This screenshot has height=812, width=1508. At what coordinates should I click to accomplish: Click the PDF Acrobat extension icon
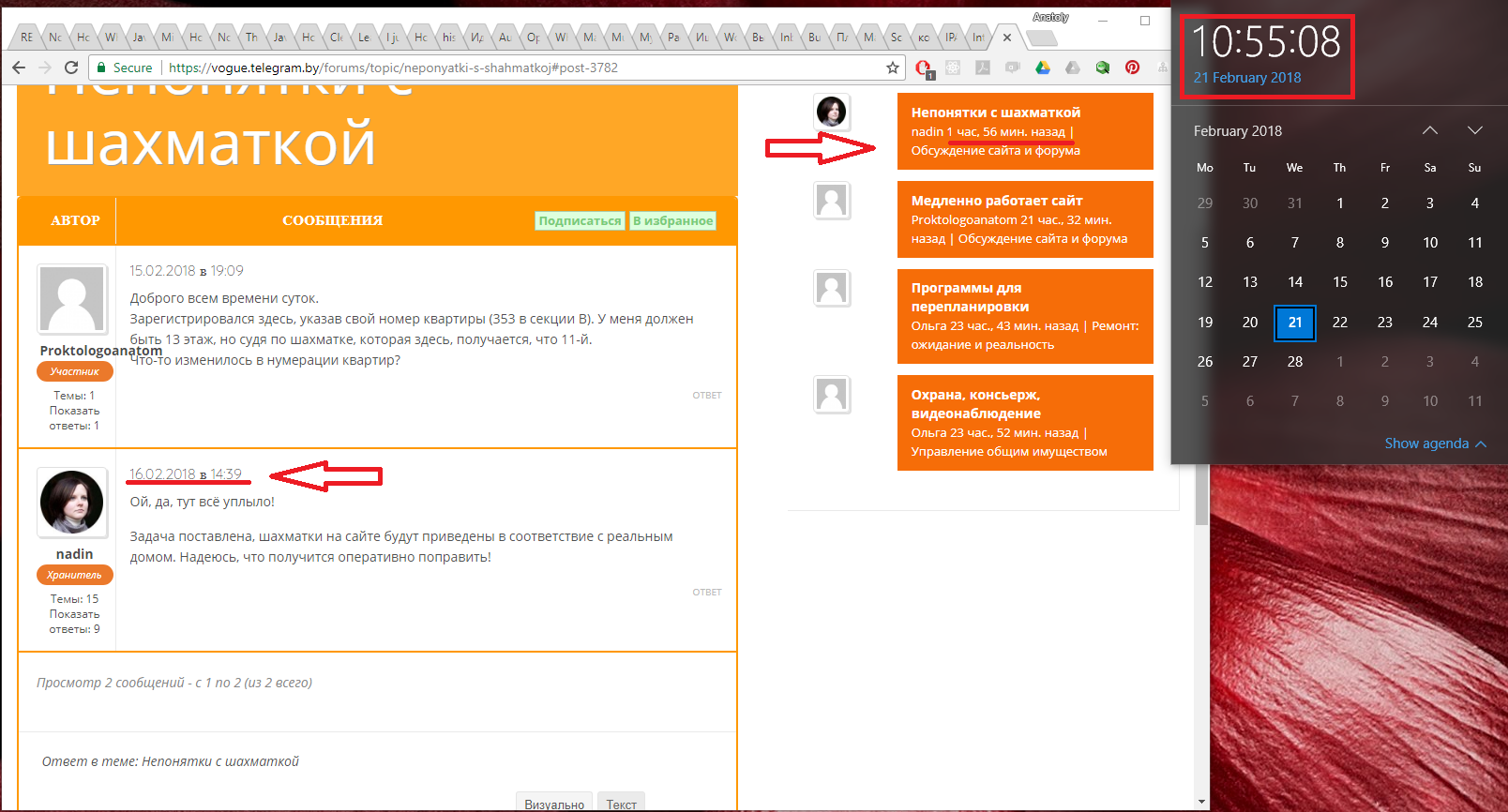(983, 68)
